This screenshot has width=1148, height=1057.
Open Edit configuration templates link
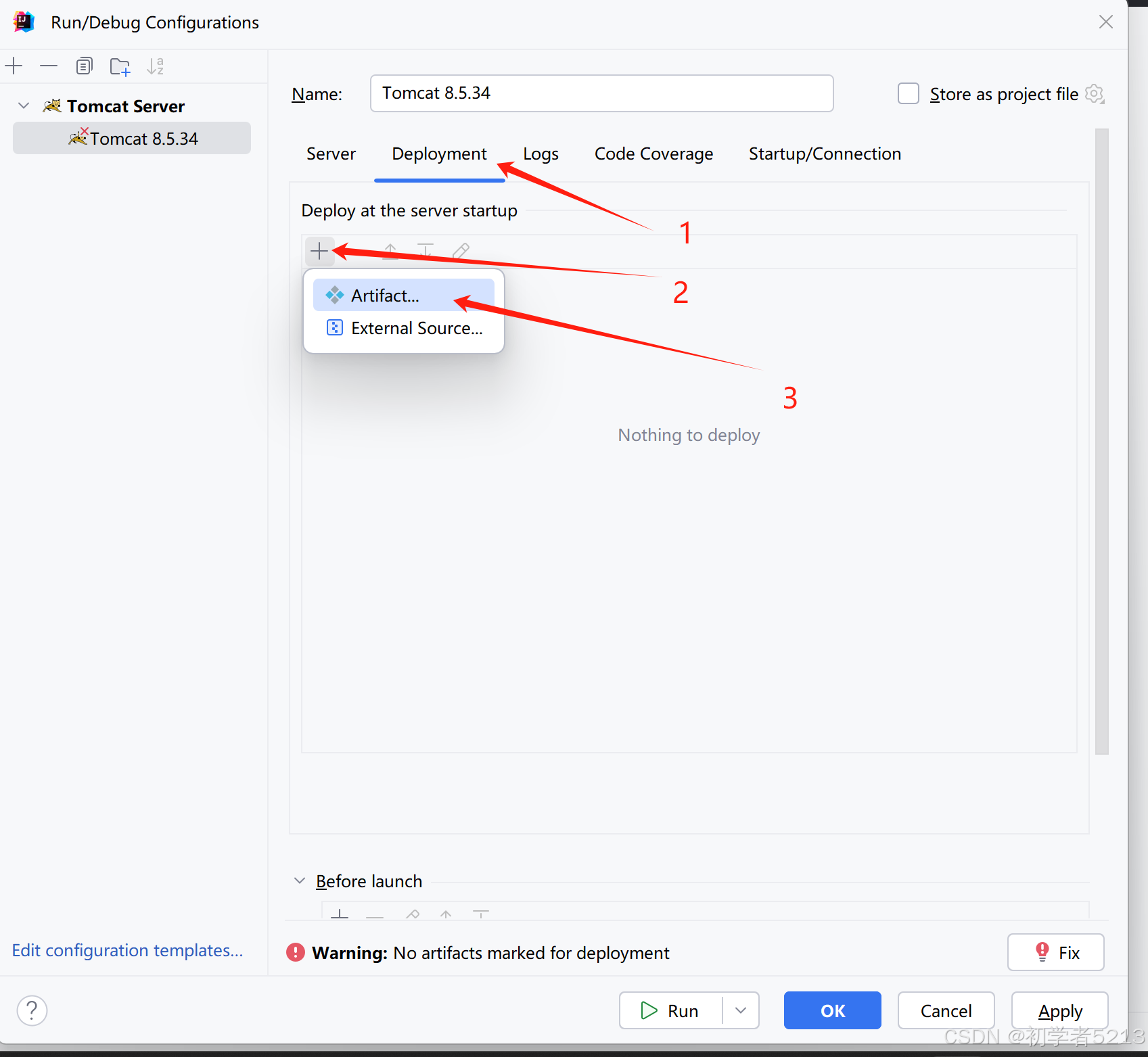[x=127, y=950]
